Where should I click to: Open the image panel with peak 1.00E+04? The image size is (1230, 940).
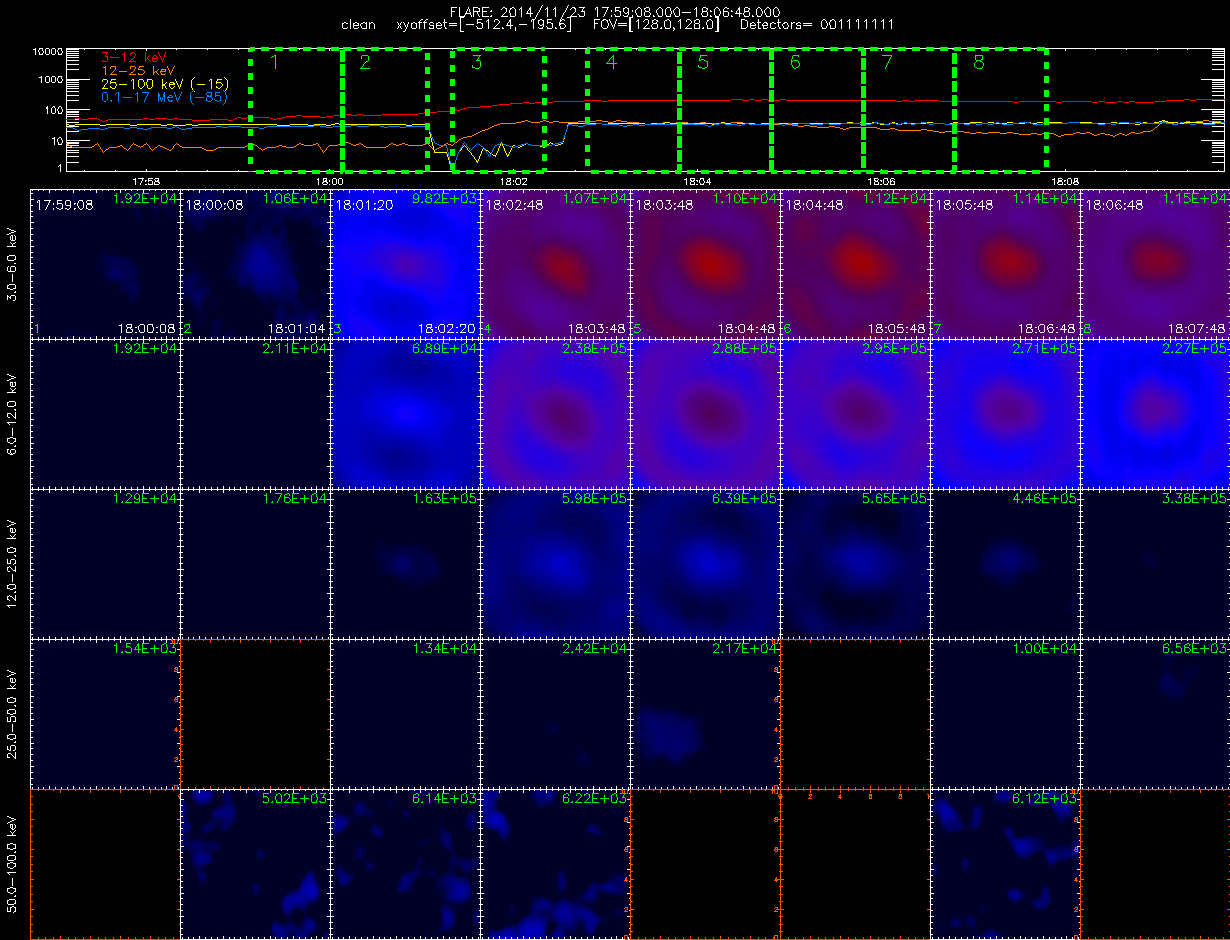point(1005,712)
